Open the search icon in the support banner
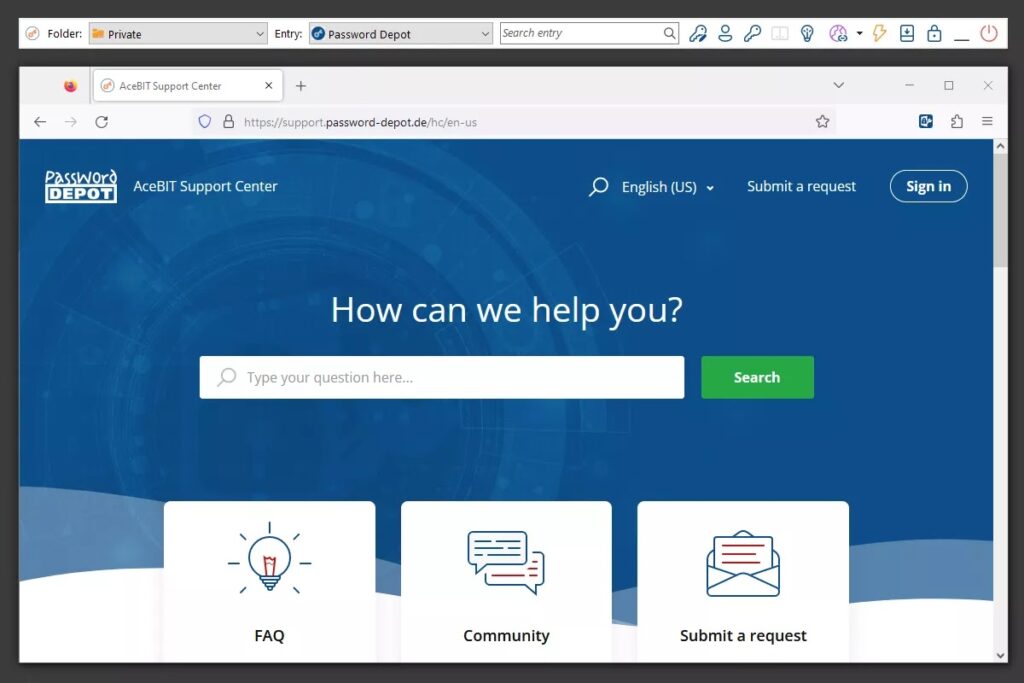 tap(598, 186)
